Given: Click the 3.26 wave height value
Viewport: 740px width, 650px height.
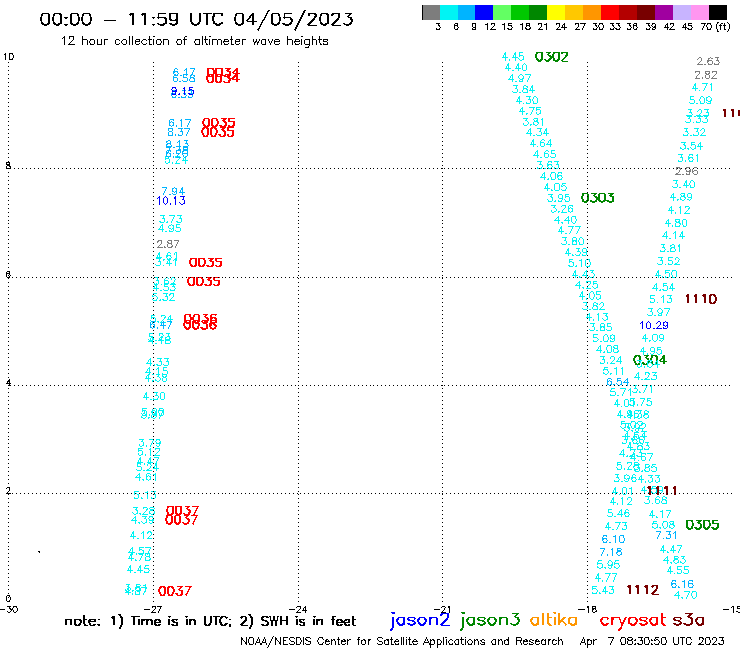Looking at the screenshot, I should (x=562, y=209).
